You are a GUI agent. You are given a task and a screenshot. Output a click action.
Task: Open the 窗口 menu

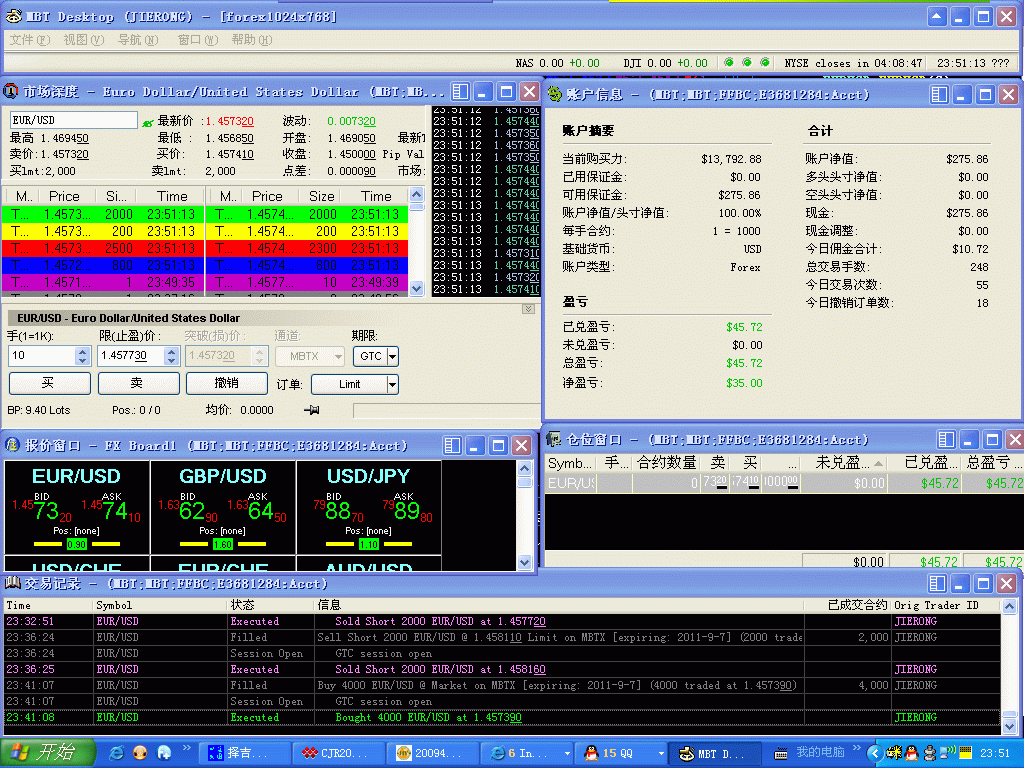197,40
